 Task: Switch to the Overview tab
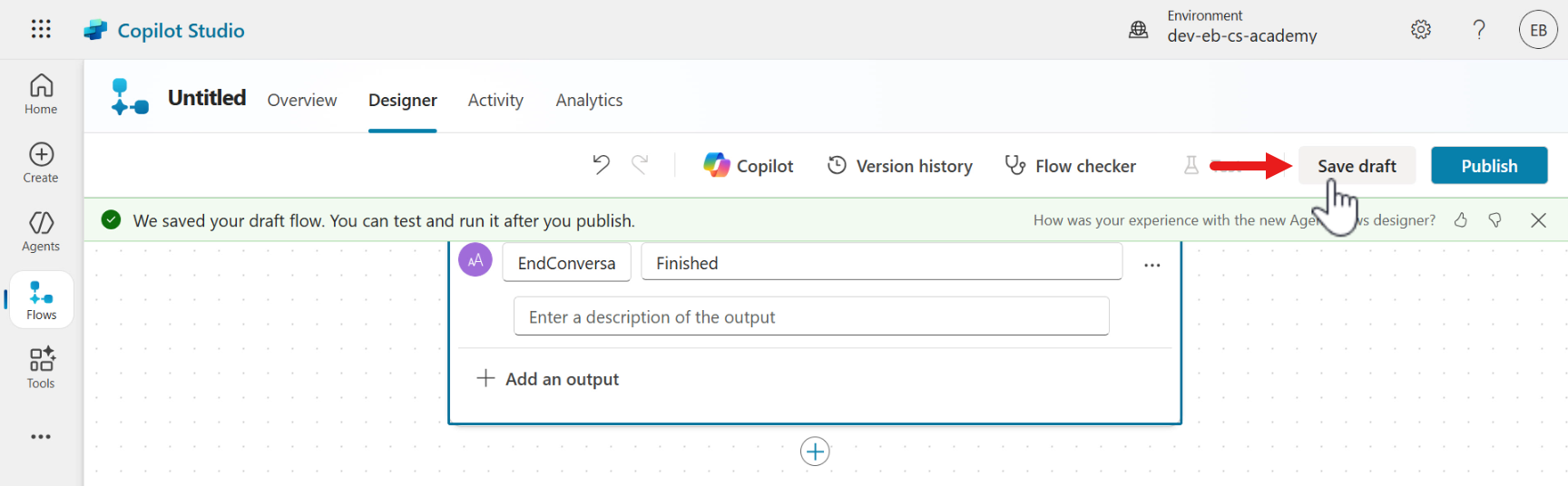(301, 100)
